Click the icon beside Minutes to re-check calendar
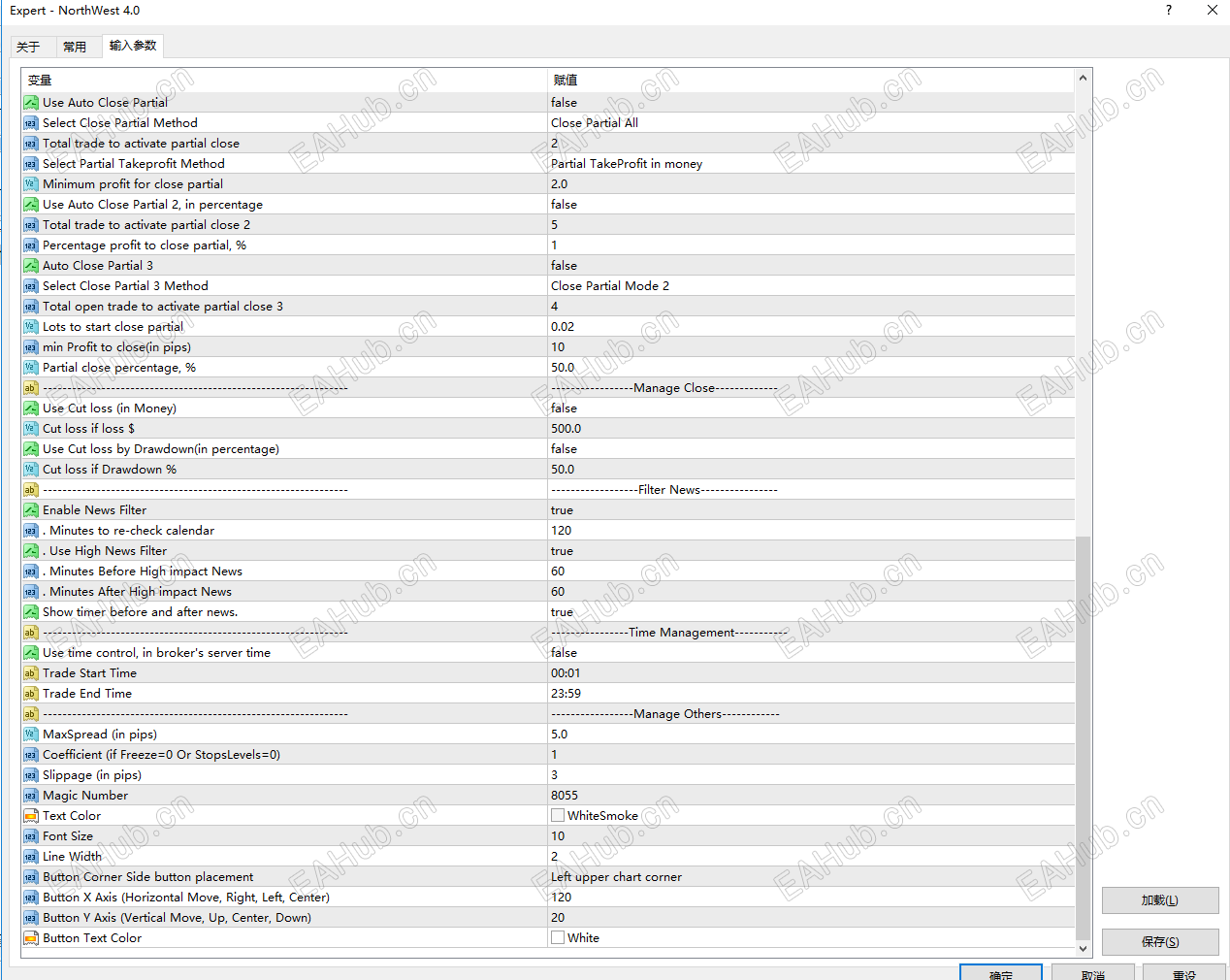 point(31,530)
